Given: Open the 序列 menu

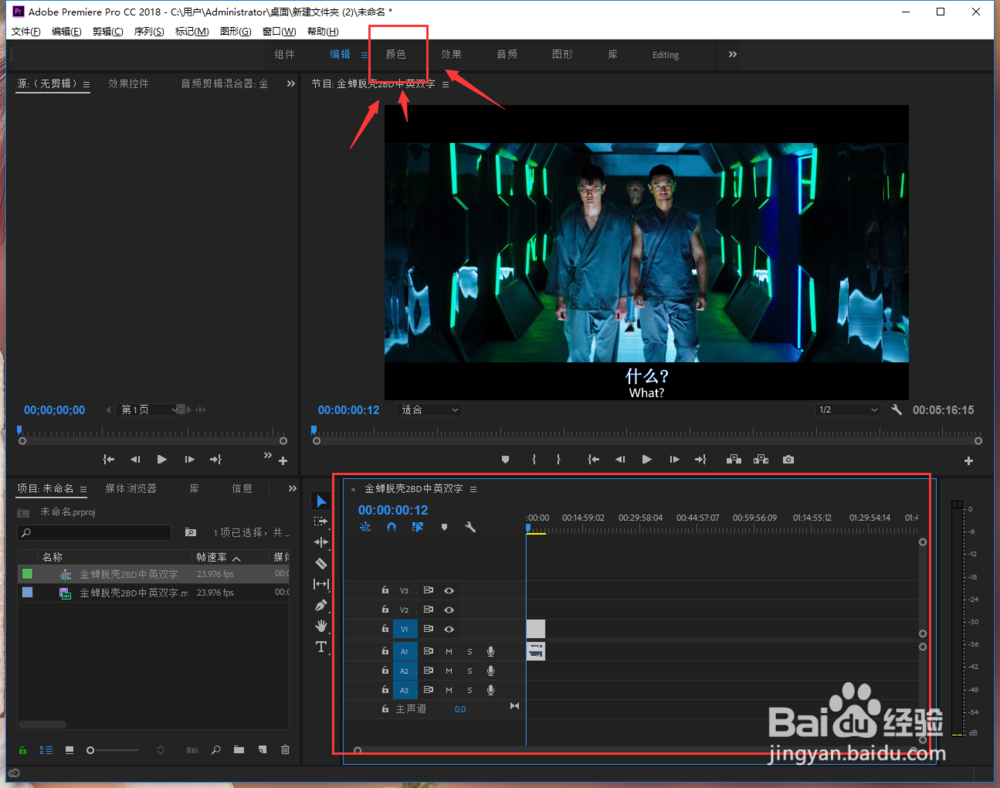Looking at the screenshot, I should click(149, 31).
